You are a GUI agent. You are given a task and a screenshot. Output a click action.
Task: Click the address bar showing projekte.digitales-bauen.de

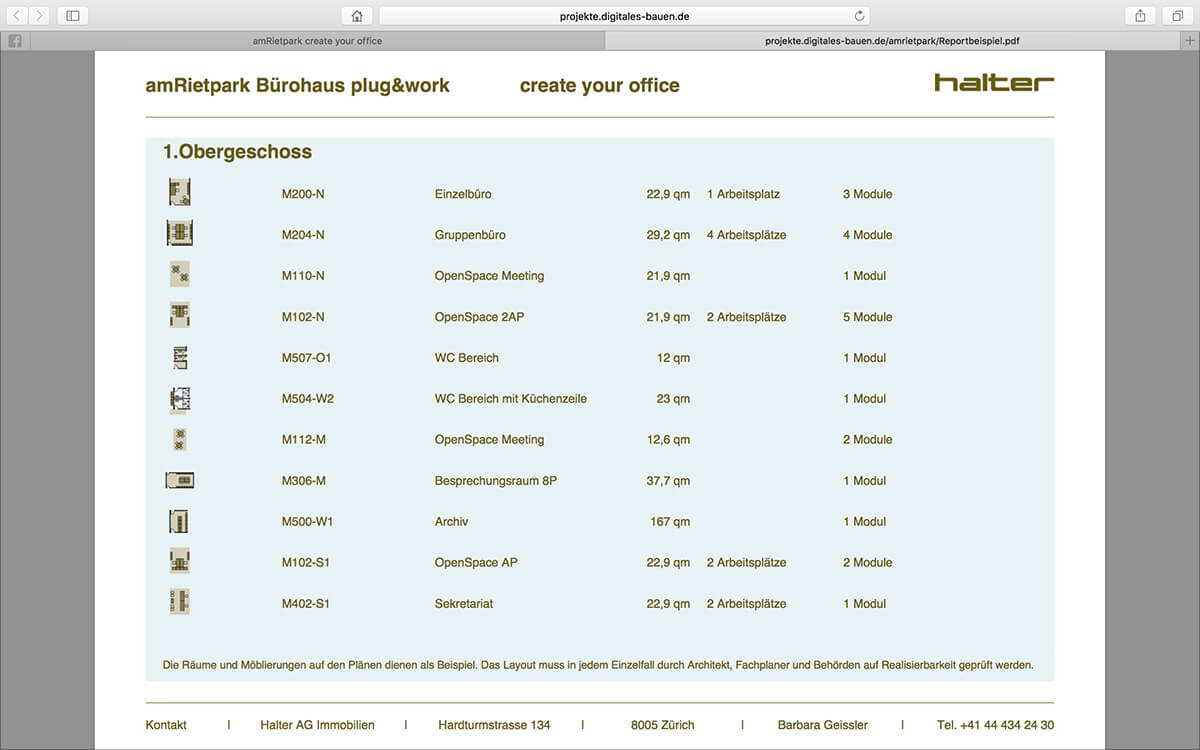(623, 16)
